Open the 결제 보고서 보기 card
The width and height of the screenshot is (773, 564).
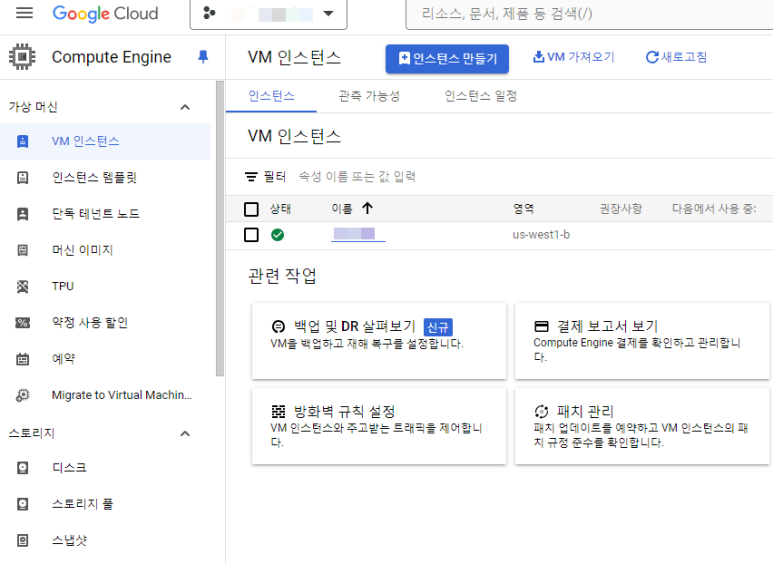642,341
